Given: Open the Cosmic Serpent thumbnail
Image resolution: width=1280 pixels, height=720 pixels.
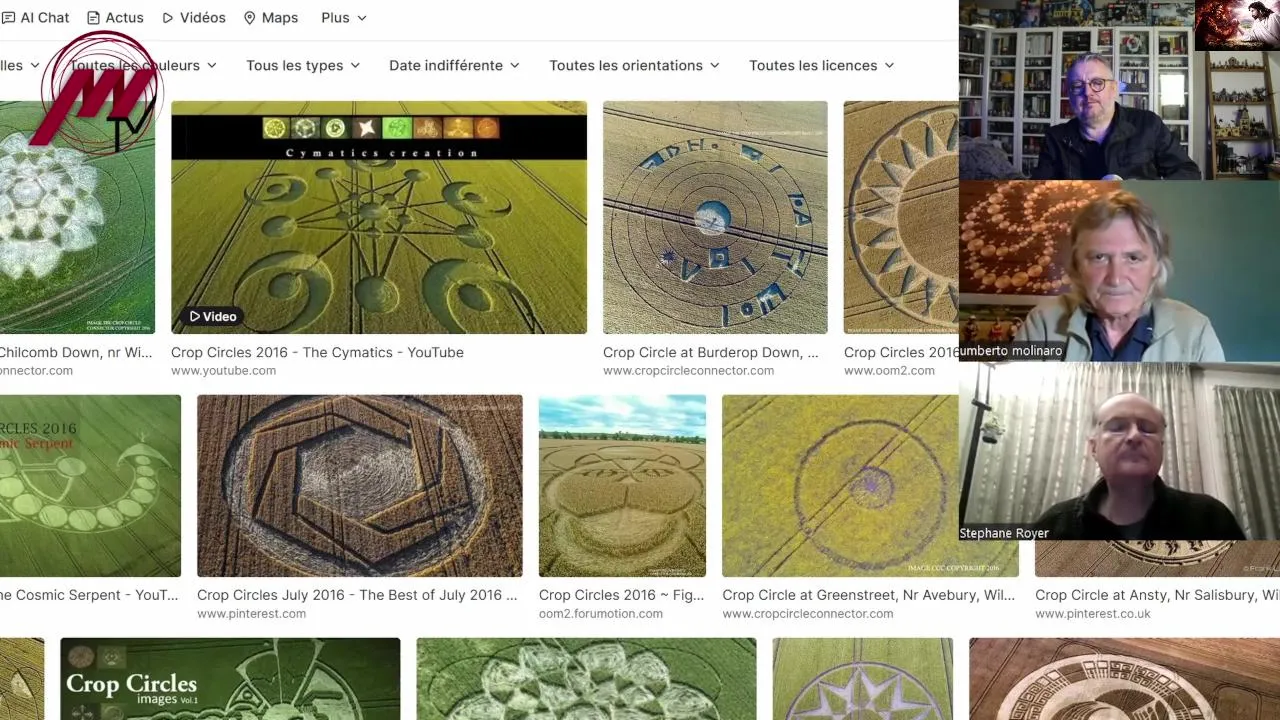Looking at the screenshot, I should tap(90, 486).
